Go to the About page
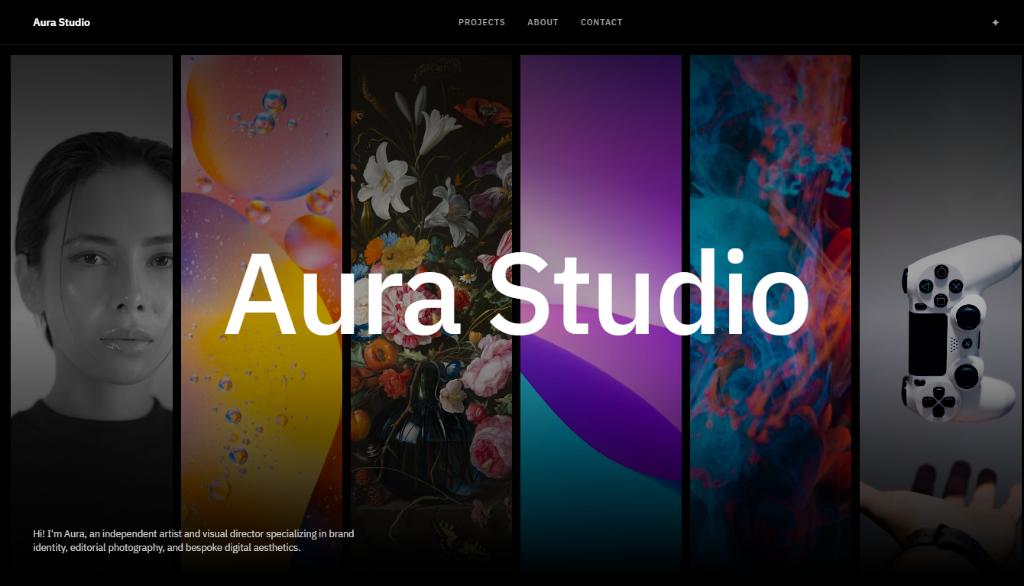The height and width of the screenshot is (586, 1024). 543,22
